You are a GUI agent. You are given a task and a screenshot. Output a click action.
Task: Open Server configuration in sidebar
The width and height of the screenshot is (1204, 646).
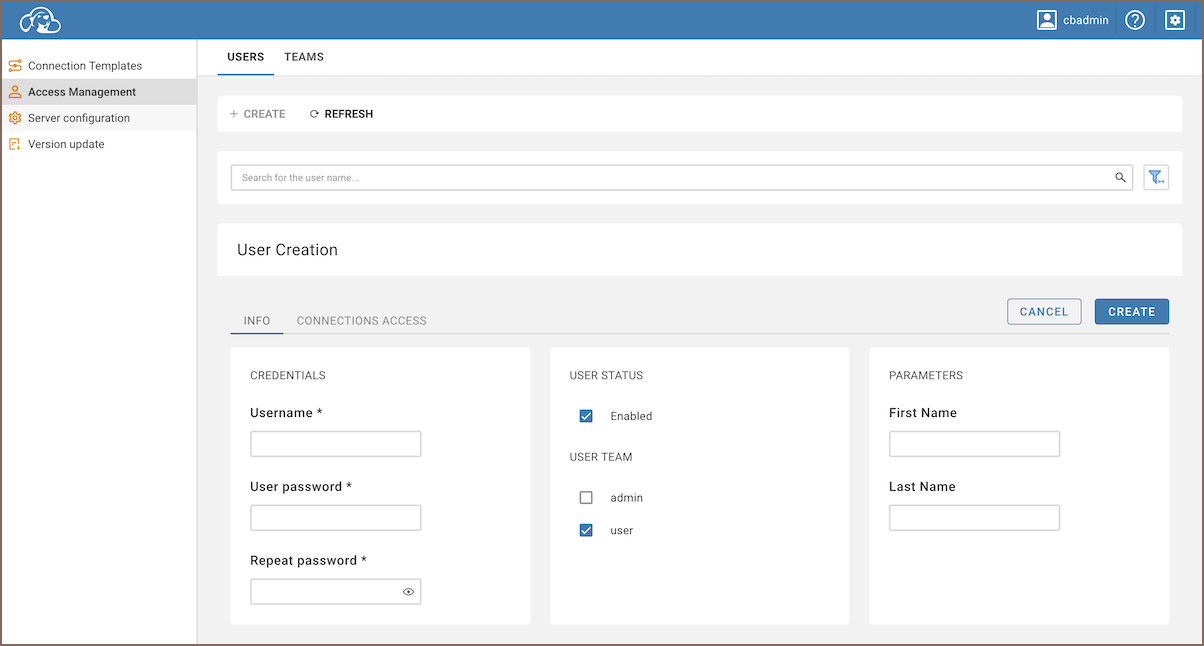79,118
